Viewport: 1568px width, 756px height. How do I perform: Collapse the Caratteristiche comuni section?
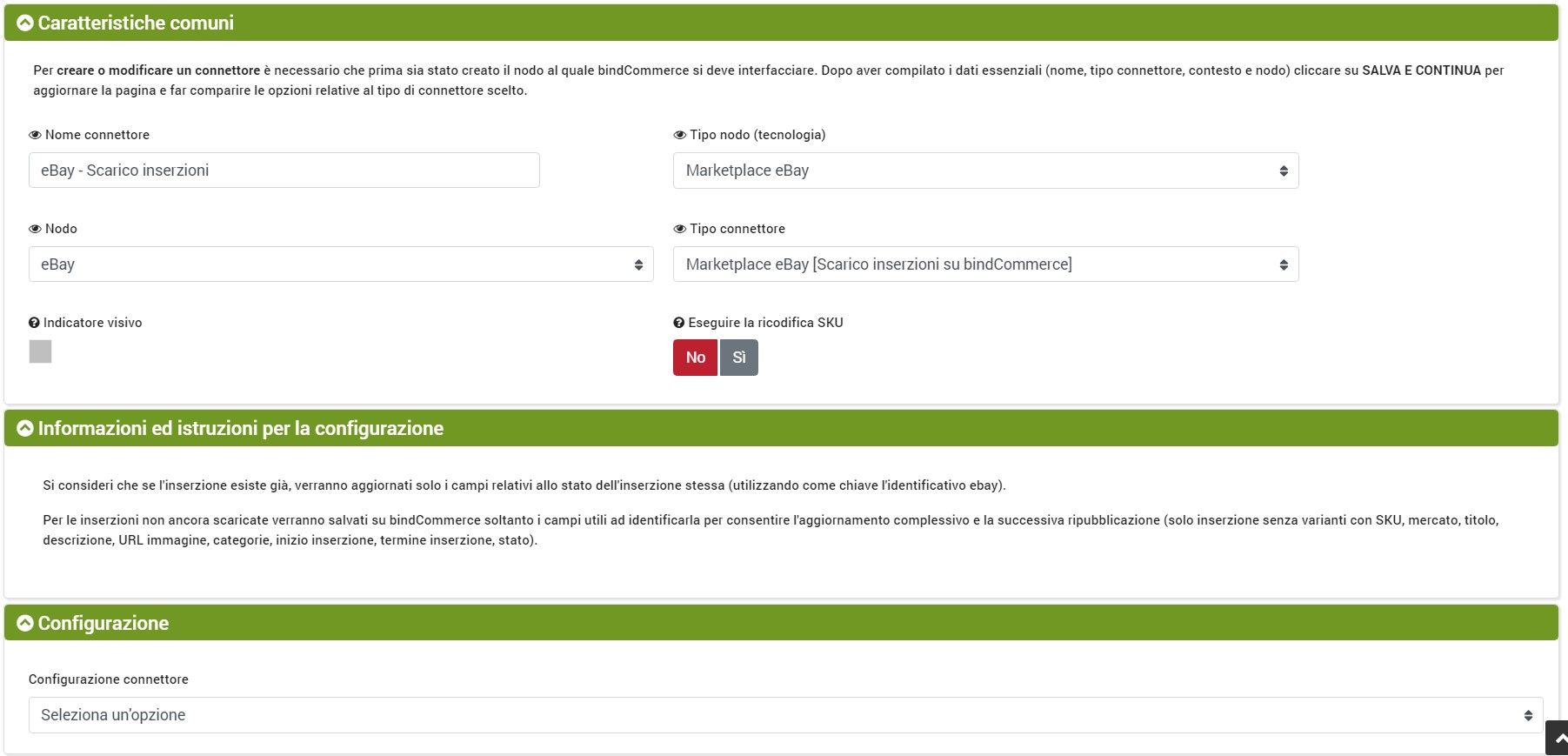[x=25, y=23]
